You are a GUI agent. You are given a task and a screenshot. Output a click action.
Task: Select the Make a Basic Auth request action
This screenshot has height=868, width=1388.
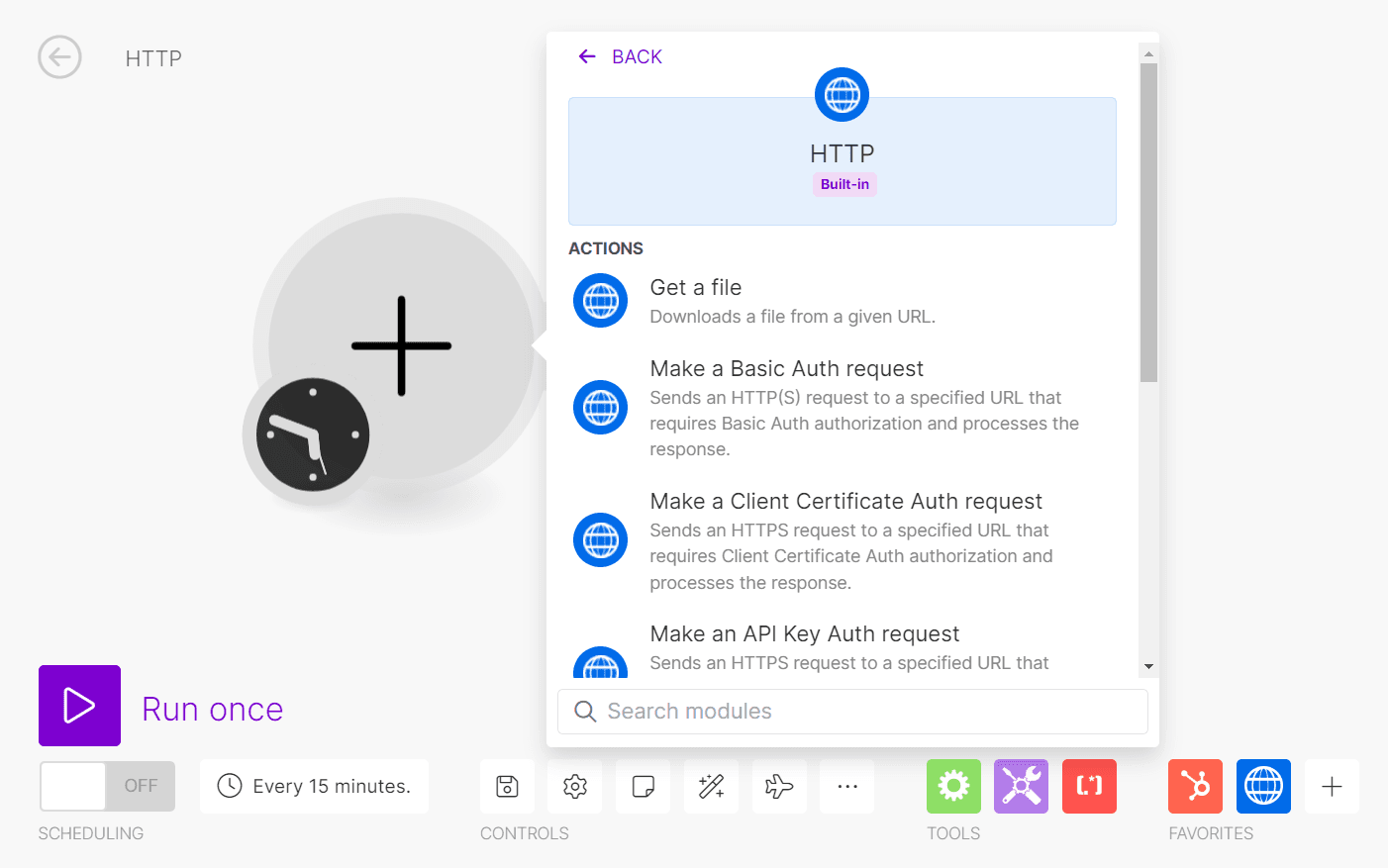click(x=786, y=368)
